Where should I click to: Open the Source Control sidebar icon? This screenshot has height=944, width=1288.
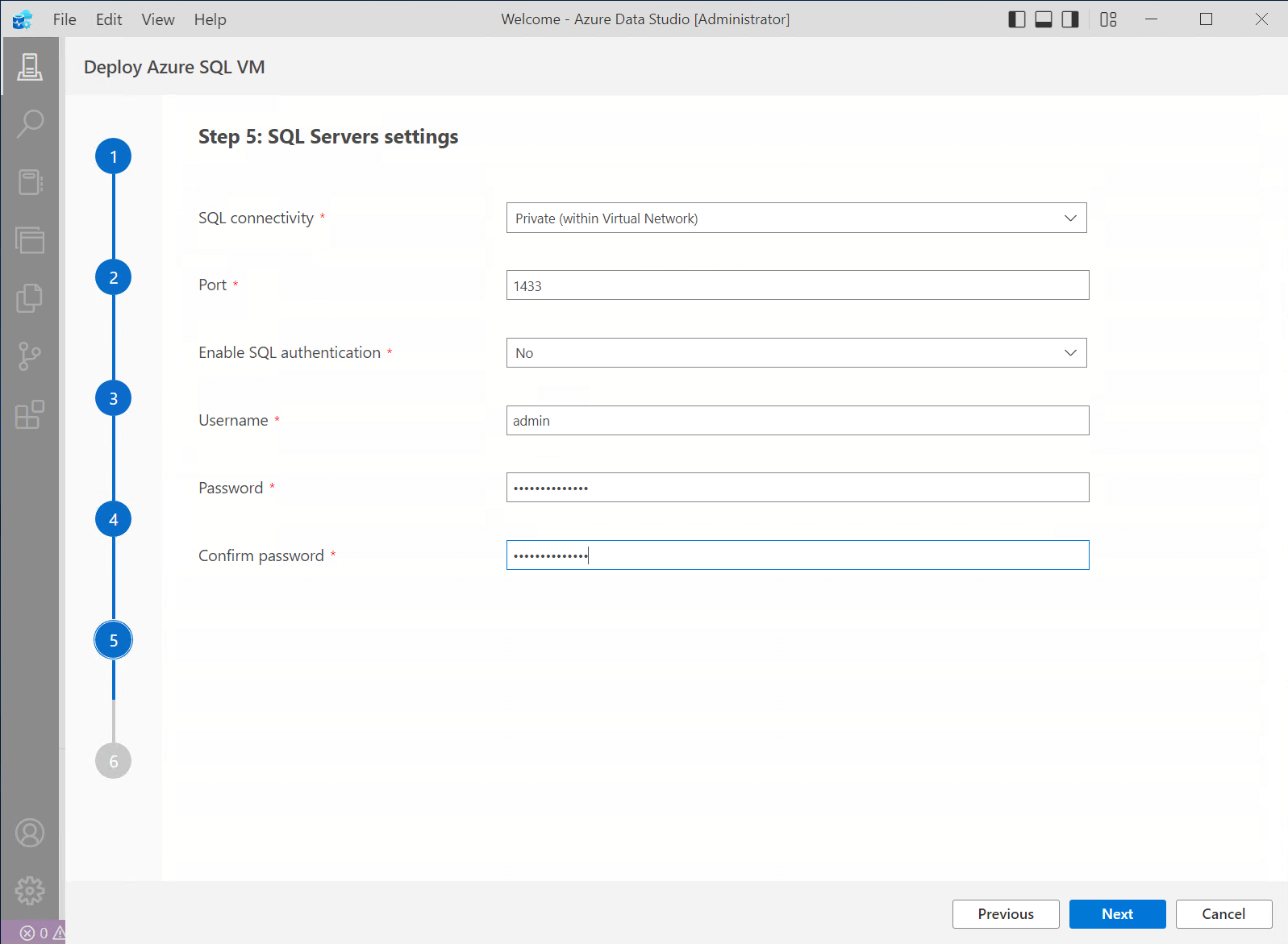30,356
